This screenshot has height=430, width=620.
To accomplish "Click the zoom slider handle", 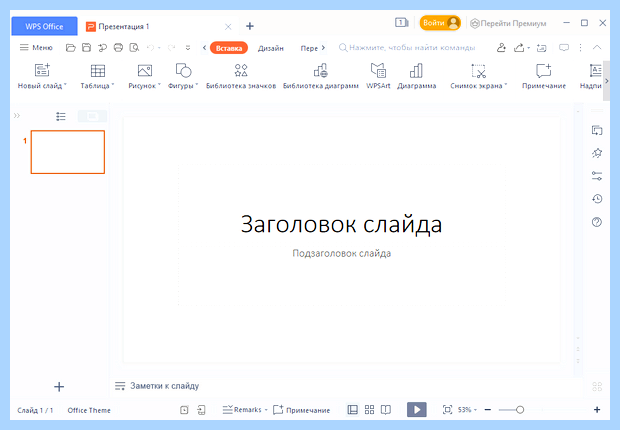I will [520, 410].
